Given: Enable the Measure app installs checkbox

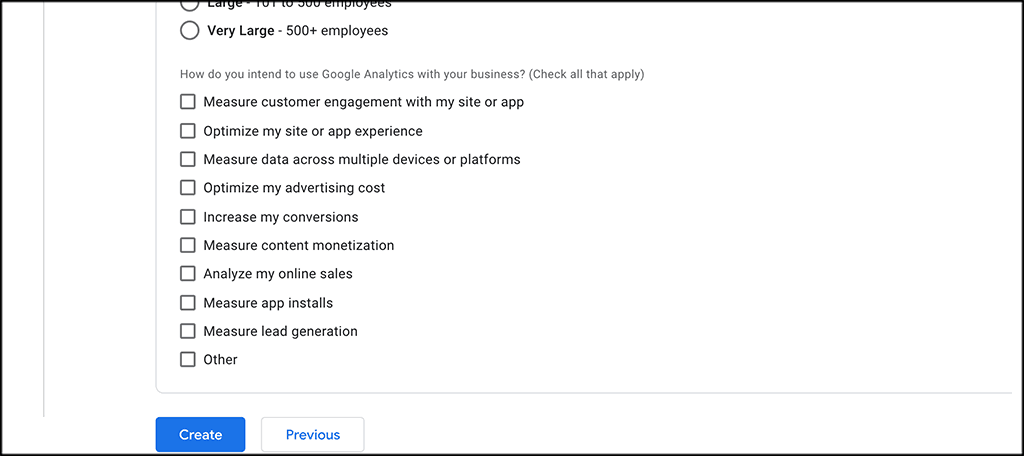Looking at the screenshot, I should (x=188, y=303).
